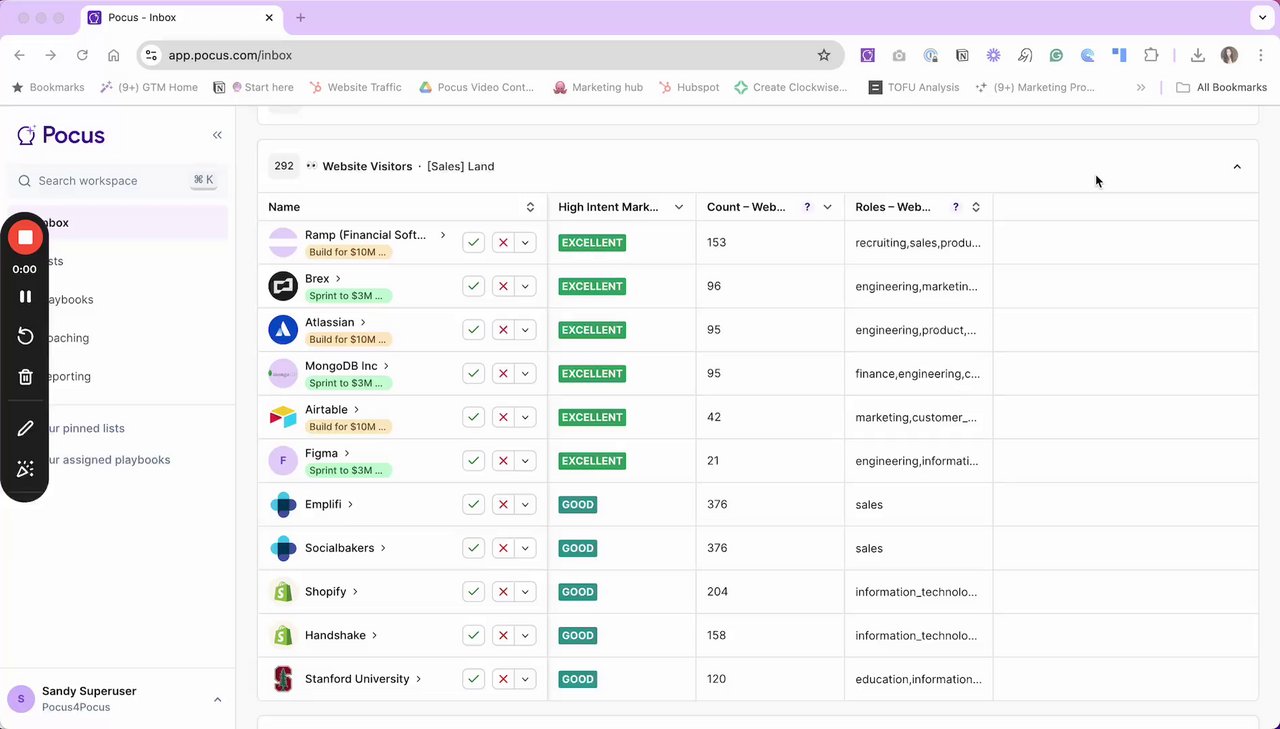Open the action dropdown for Atlassian
This screenshot has height=729, width=1280.
[x=525, y=330]
